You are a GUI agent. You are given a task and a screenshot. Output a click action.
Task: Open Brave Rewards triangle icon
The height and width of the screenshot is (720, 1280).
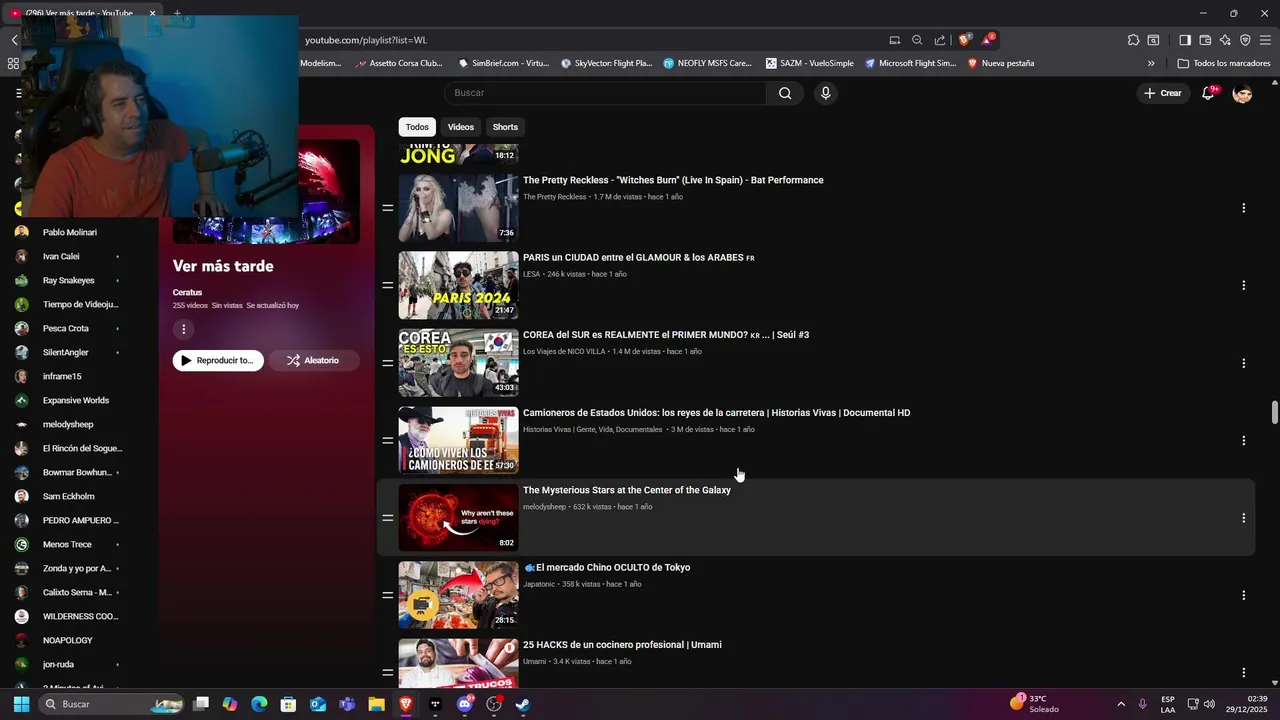988,40
